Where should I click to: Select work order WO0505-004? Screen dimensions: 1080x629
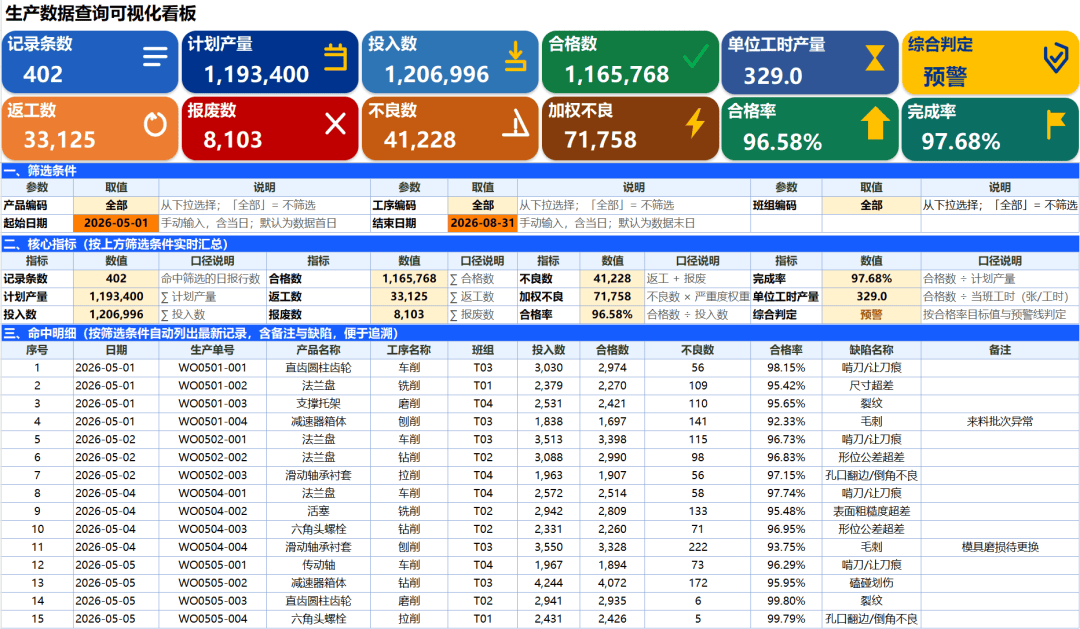tap(212, 619)
